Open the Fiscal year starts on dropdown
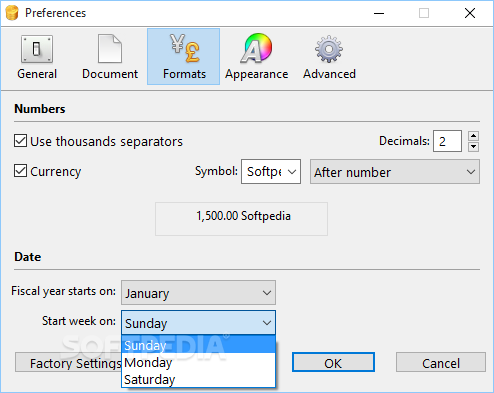The height and width of the screenshot is (393, 494). [198, 293]
